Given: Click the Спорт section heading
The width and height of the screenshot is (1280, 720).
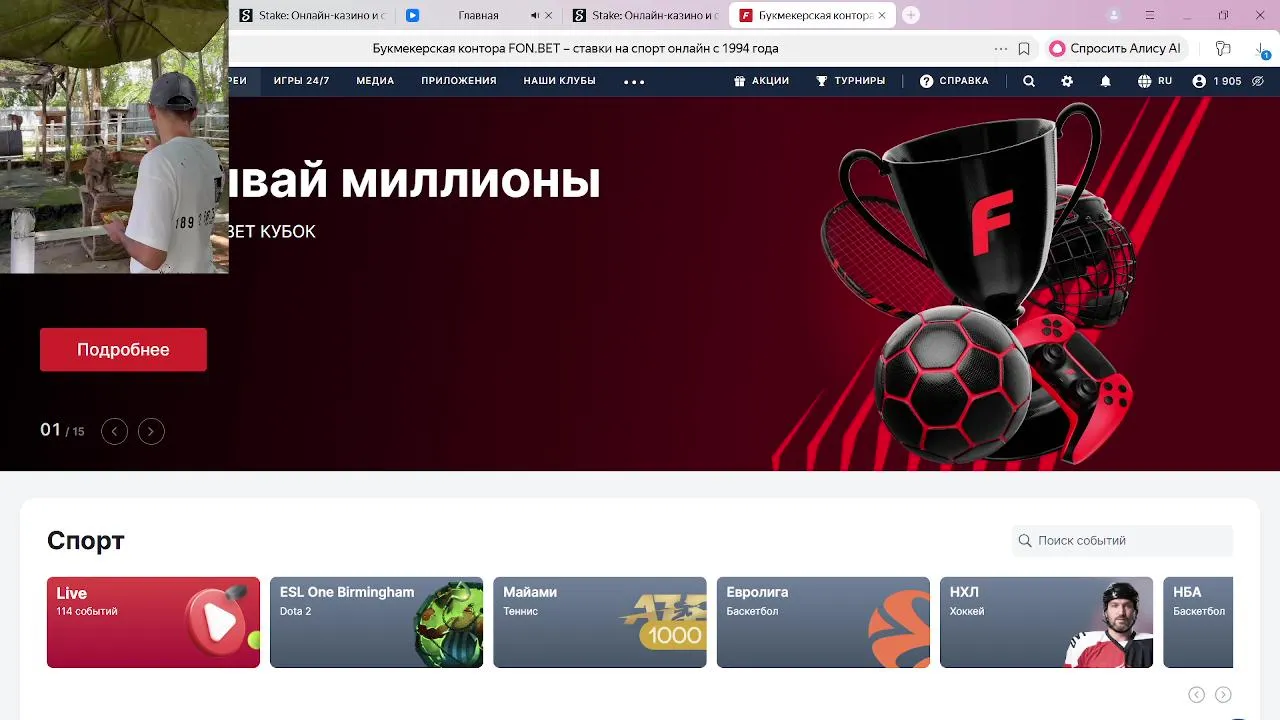Looking at the screenshot, I should 86,541.
